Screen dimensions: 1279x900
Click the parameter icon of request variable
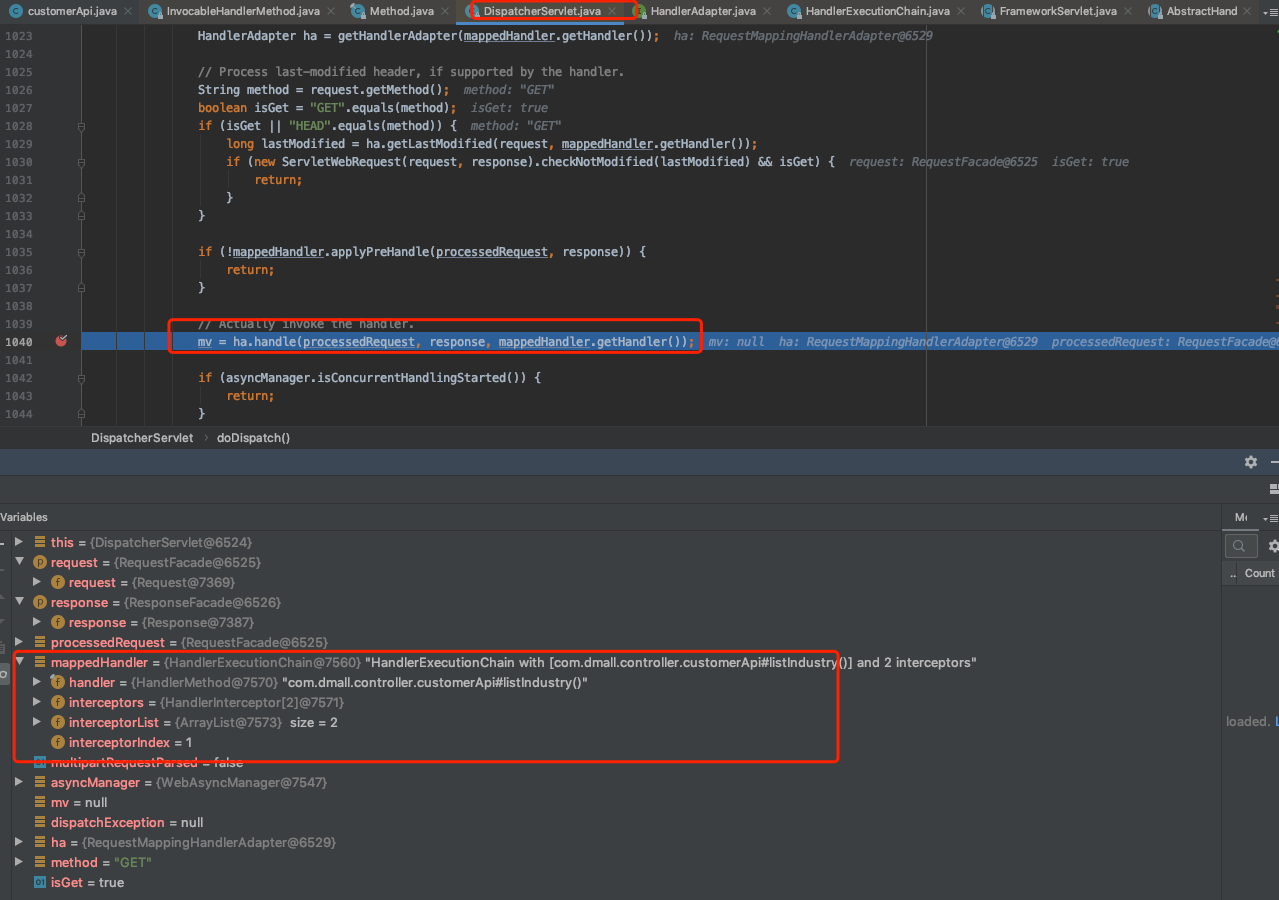click(x=40, y=562)
